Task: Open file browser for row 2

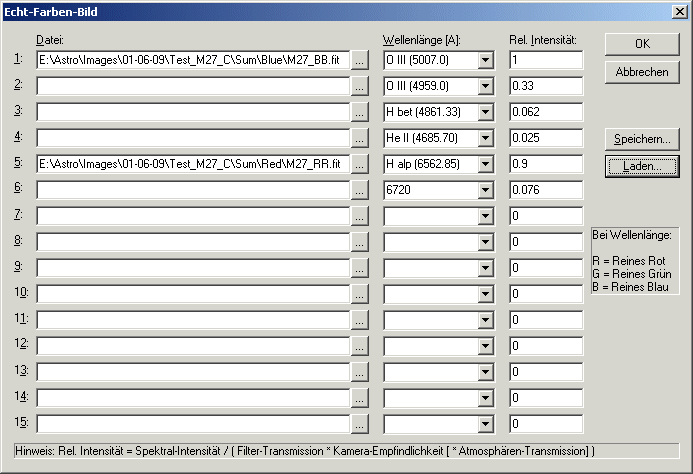Action: pos(360,86)
